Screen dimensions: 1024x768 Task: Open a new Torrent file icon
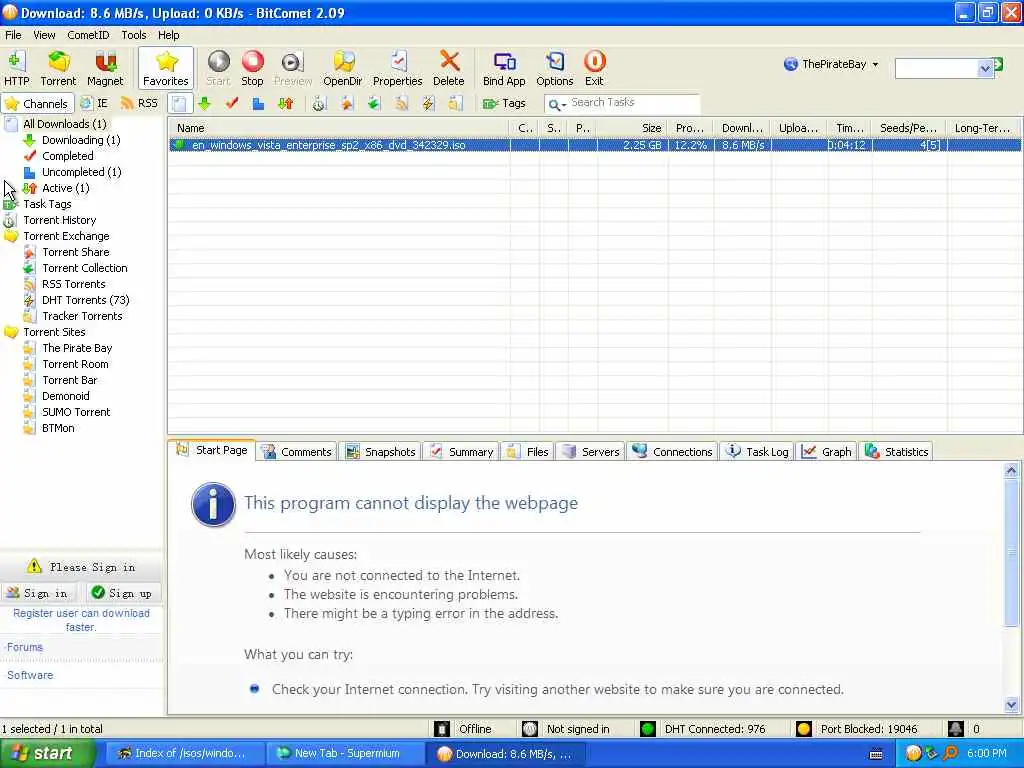(58, 68)
